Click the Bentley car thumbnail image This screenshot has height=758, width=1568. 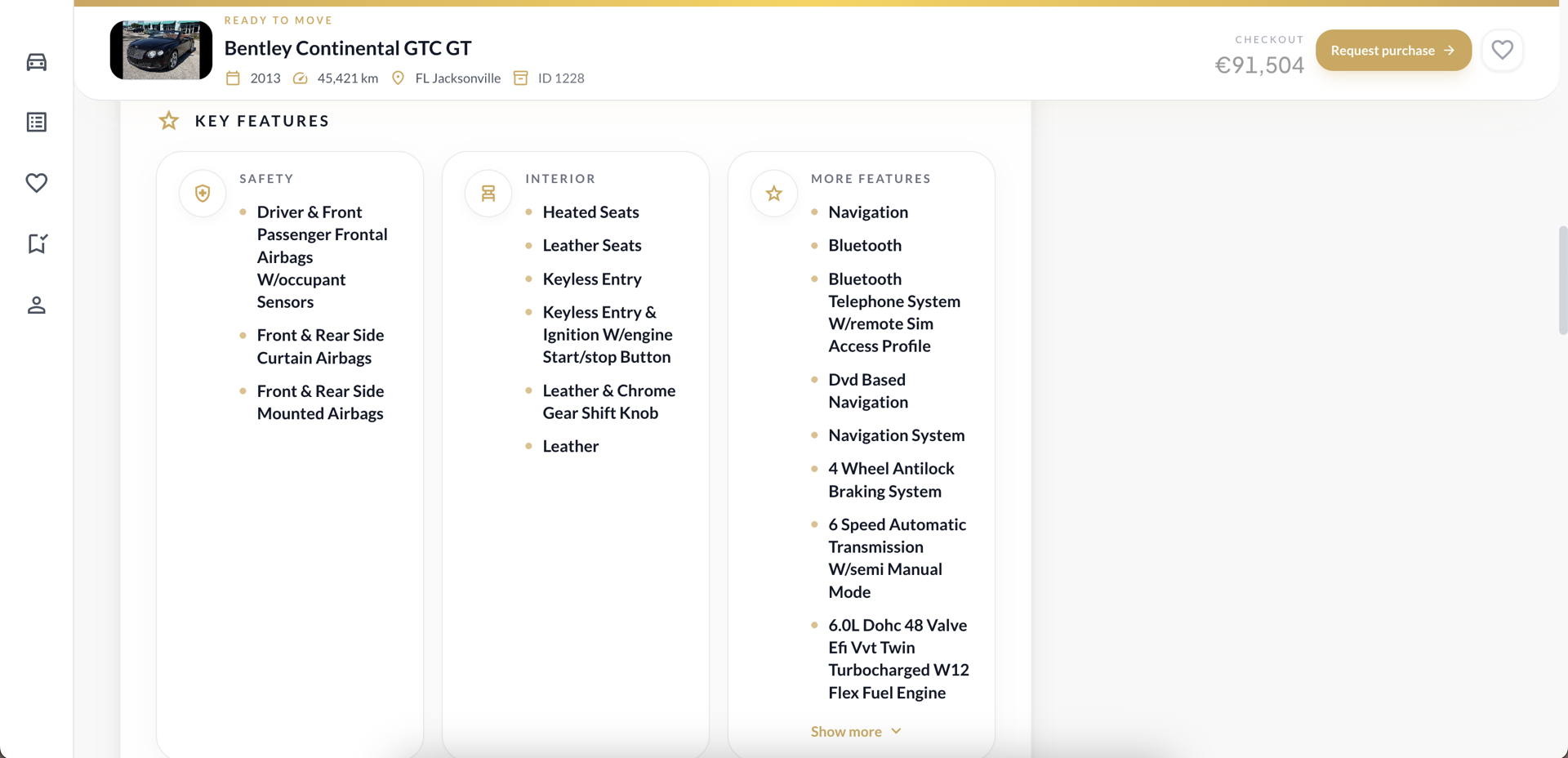click(x=161, y=50)
